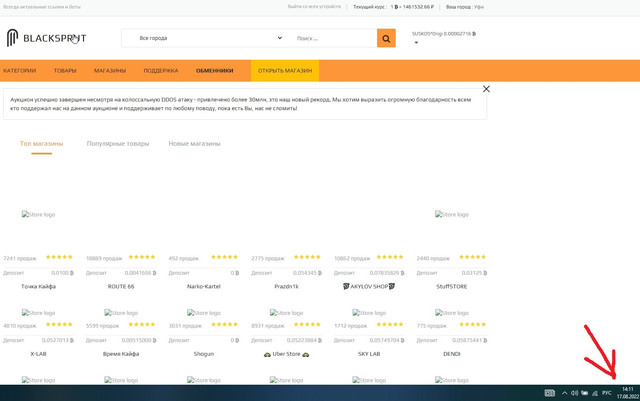640x401 pixels.
Task: Close the auction announcement banner
Action: 486,89
